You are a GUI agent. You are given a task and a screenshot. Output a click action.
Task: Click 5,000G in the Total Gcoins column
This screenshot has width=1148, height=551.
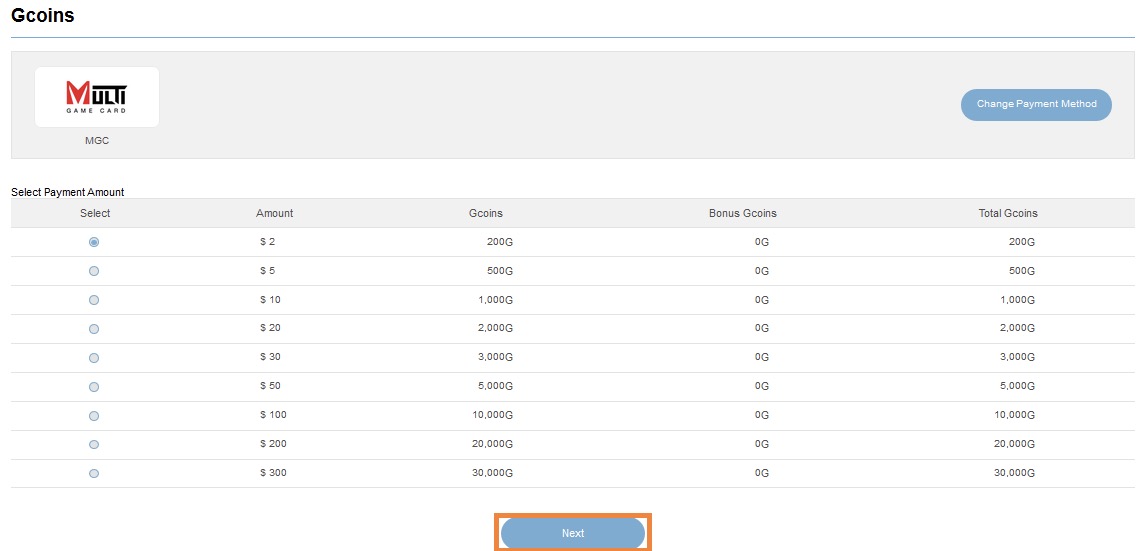(1018, 386)
